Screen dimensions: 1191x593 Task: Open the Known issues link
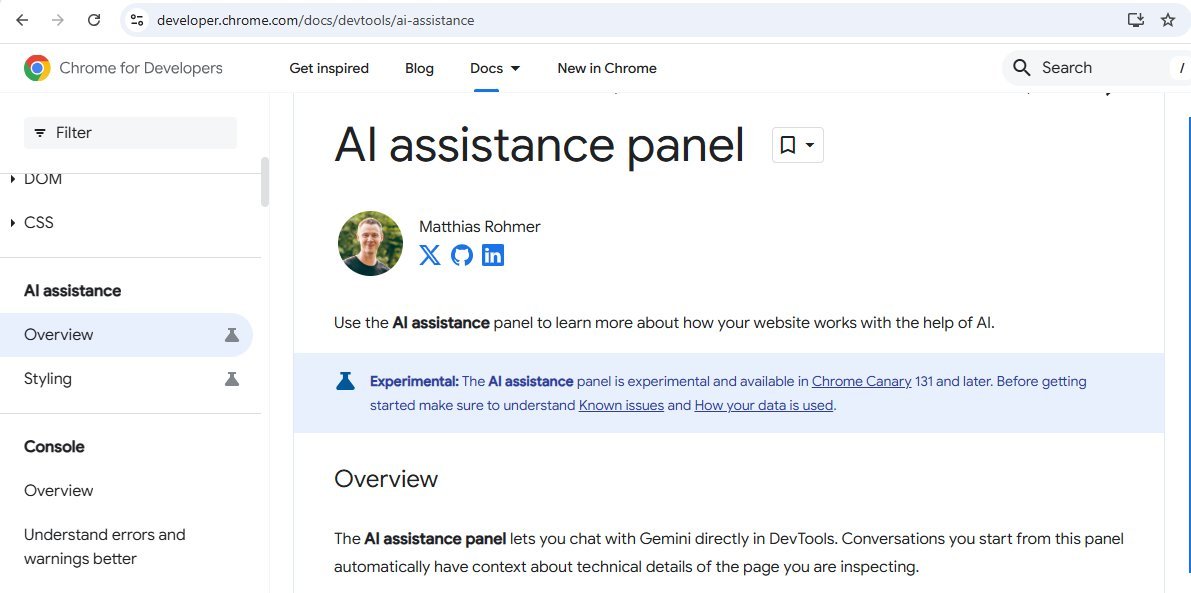pos(621,405)
